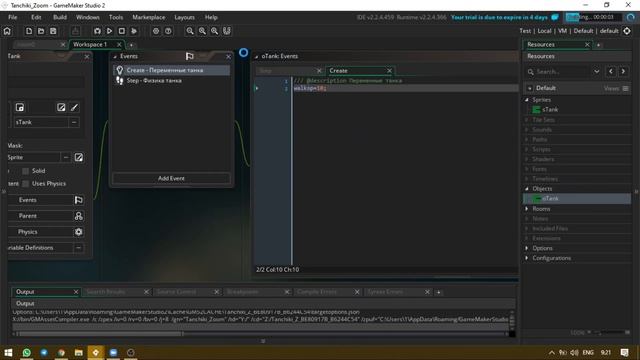Viewport: 640px width, 360px height.
Task: Open mask sprite selector button
Action: pos(66,157)
